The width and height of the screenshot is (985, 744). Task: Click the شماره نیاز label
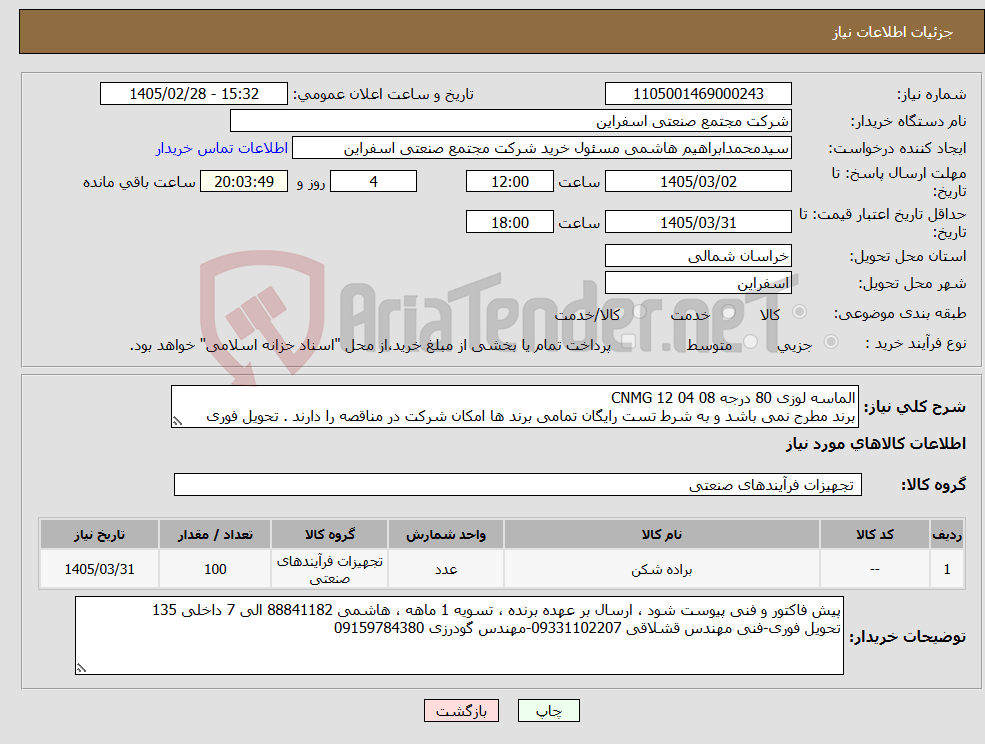tap(931, 94)
